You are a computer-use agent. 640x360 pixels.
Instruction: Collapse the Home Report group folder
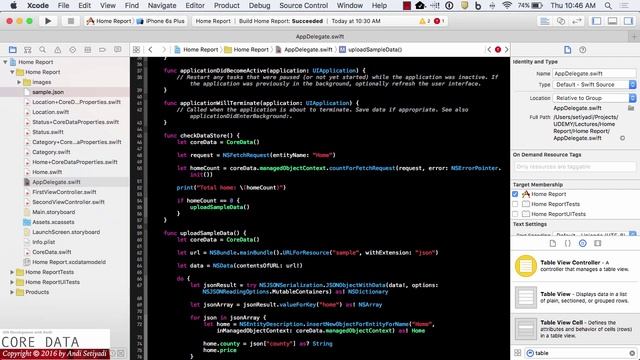pyautogui.click(x=12, y=72)
